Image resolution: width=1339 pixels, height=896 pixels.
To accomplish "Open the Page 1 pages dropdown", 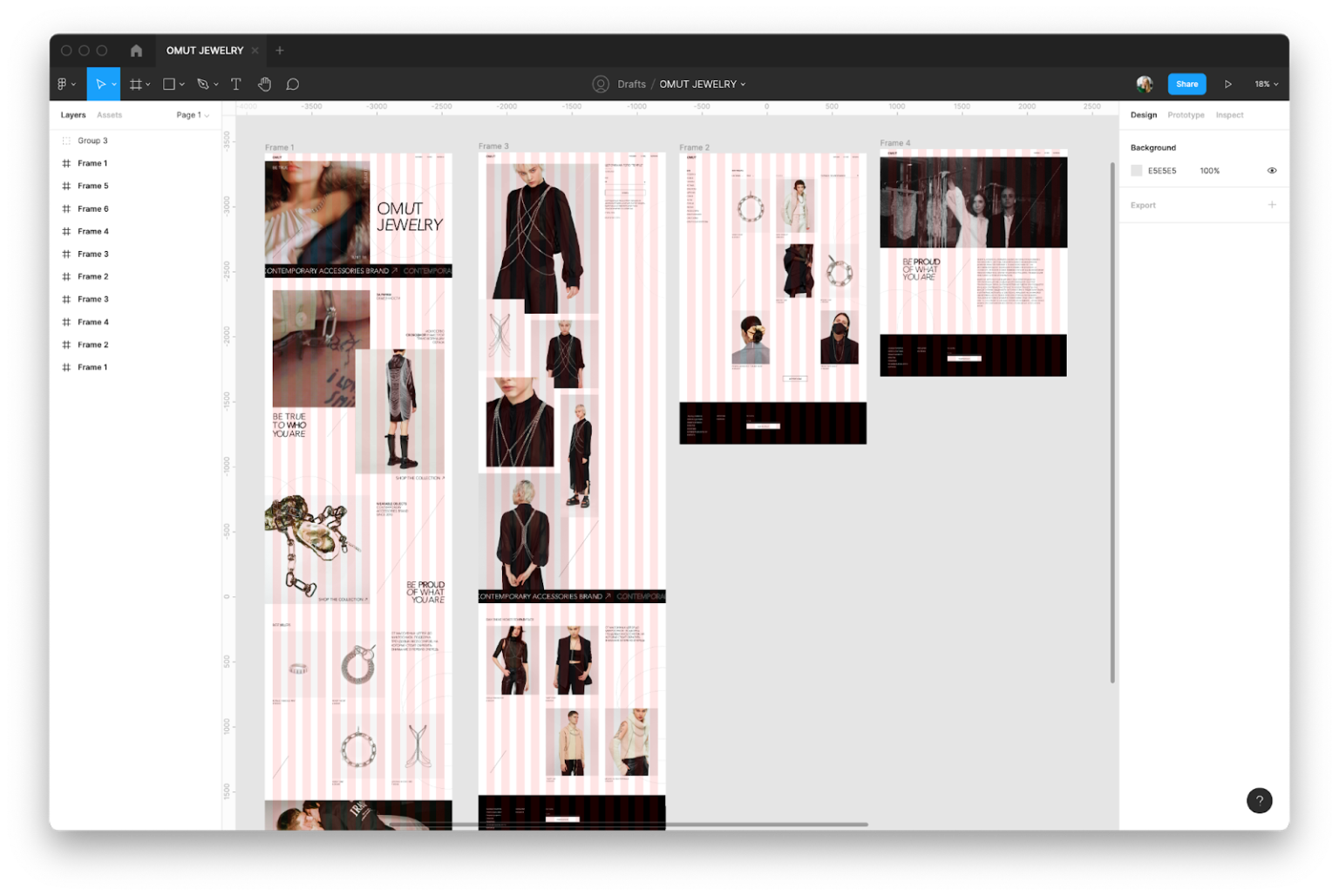I will [193, 115].
